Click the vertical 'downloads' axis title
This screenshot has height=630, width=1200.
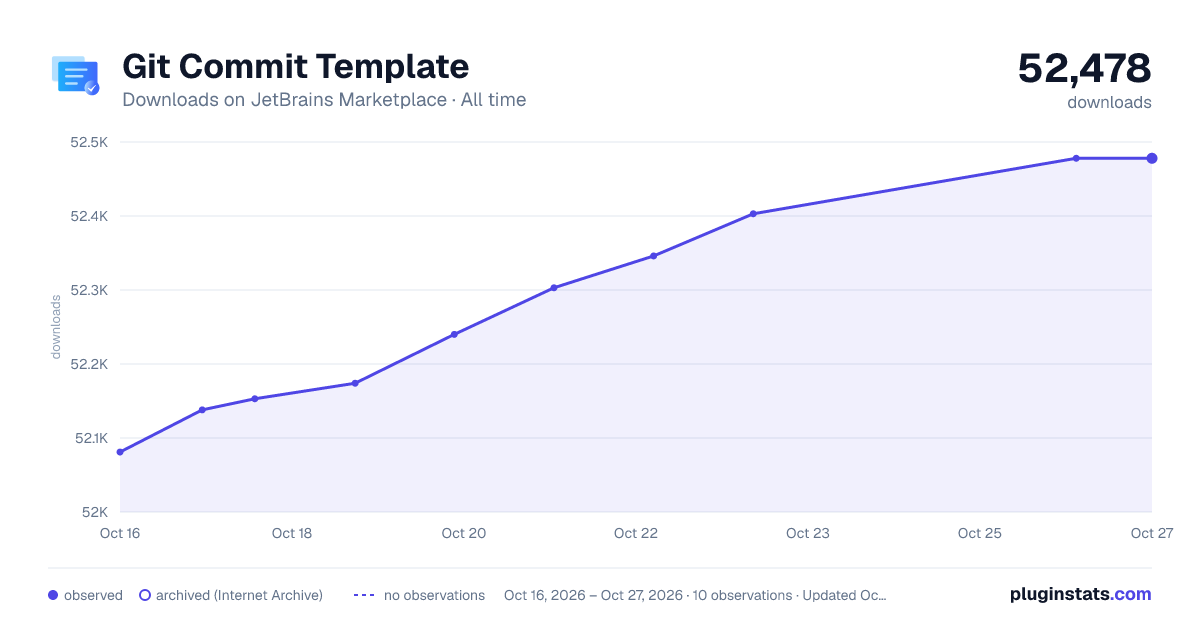click(x=56, y=327)
